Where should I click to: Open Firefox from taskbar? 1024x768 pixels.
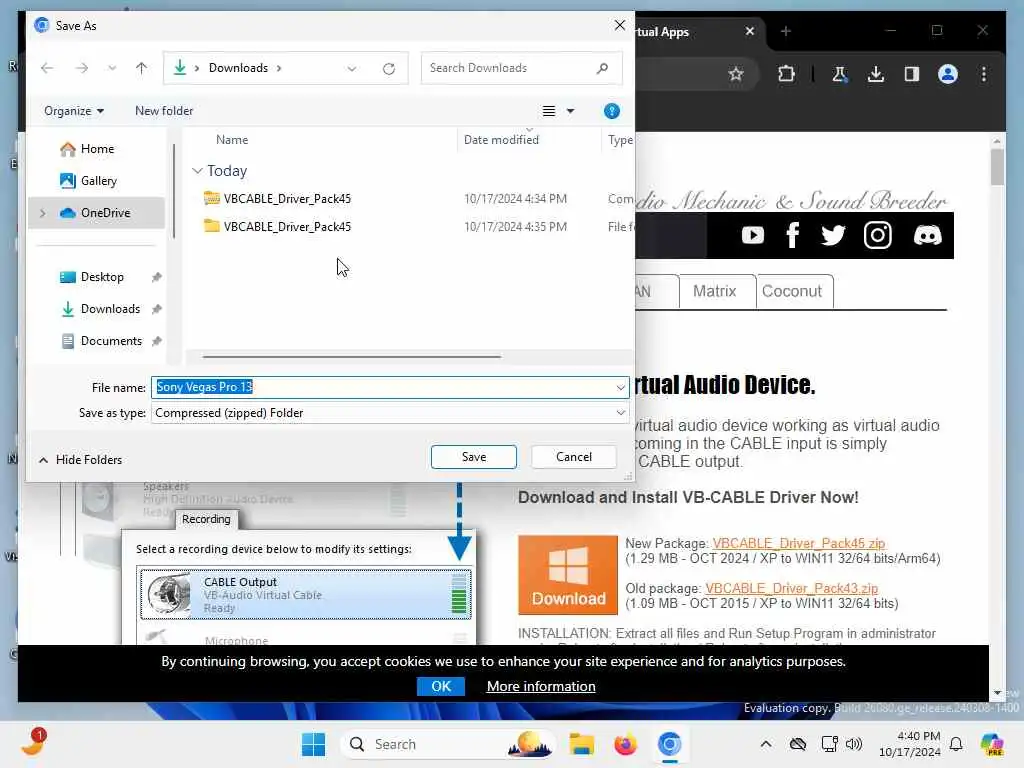pyautogui.click(x=625, y=744)
